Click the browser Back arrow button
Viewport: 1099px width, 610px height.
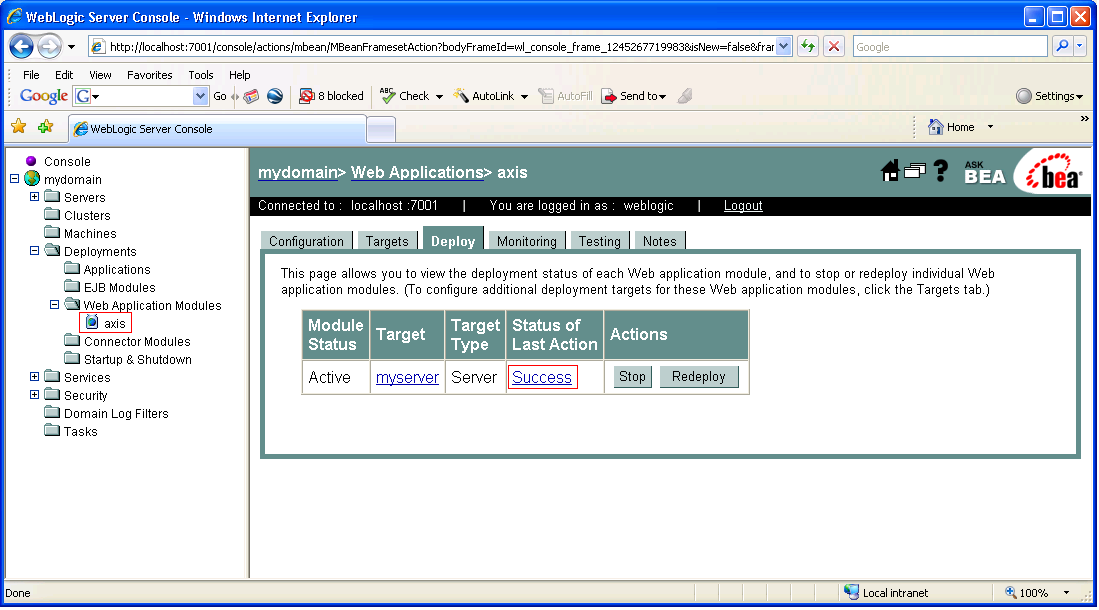click(22, 47)
